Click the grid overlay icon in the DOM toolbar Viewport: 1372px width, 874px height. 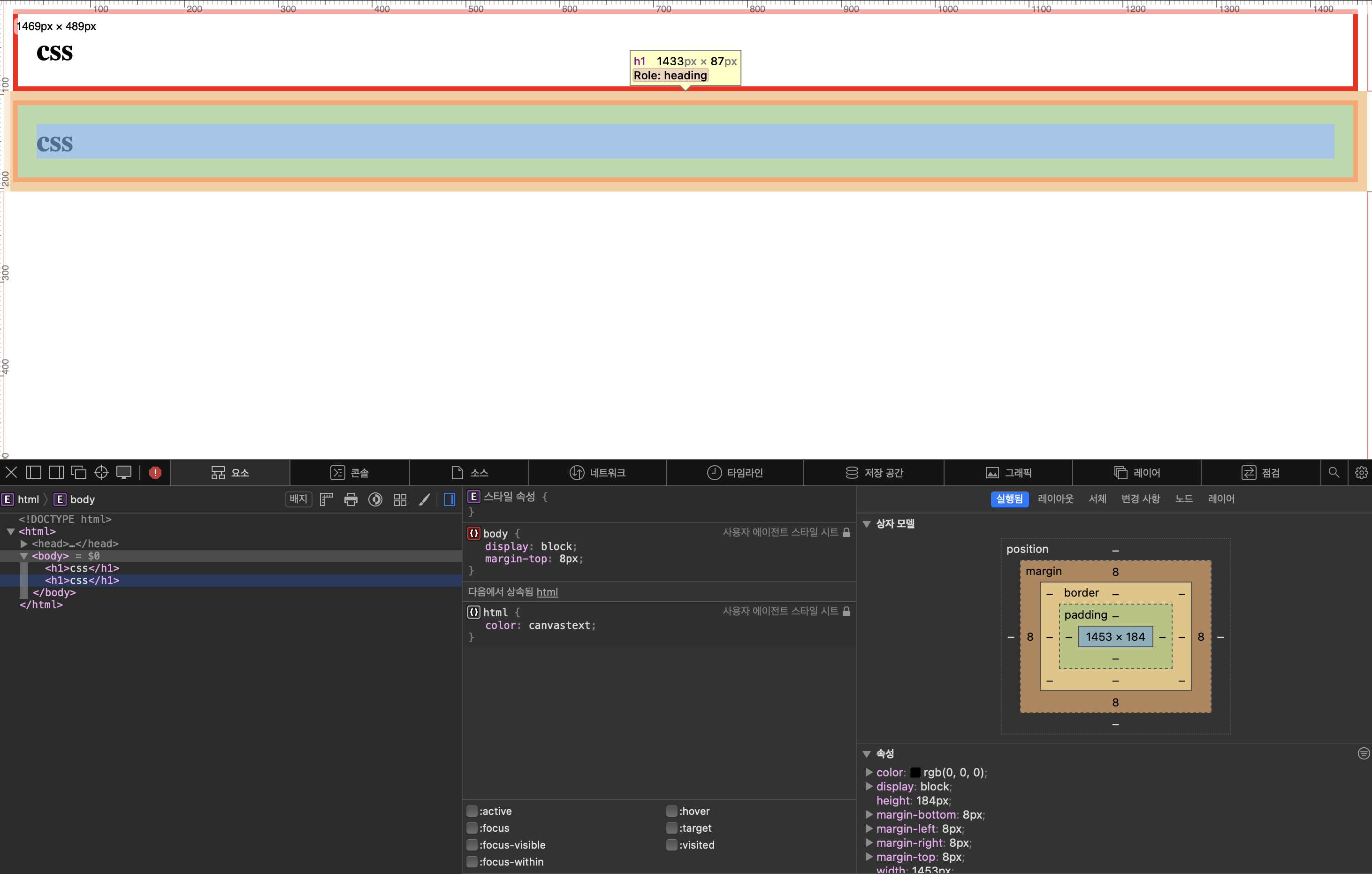[x=400, y=499]
